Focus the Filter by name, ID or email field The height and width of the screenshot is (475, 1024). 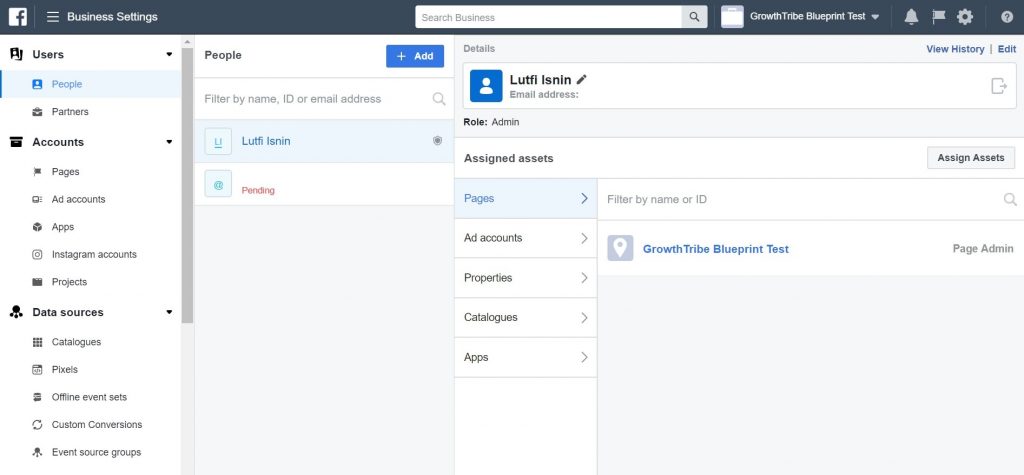(324, 99)
